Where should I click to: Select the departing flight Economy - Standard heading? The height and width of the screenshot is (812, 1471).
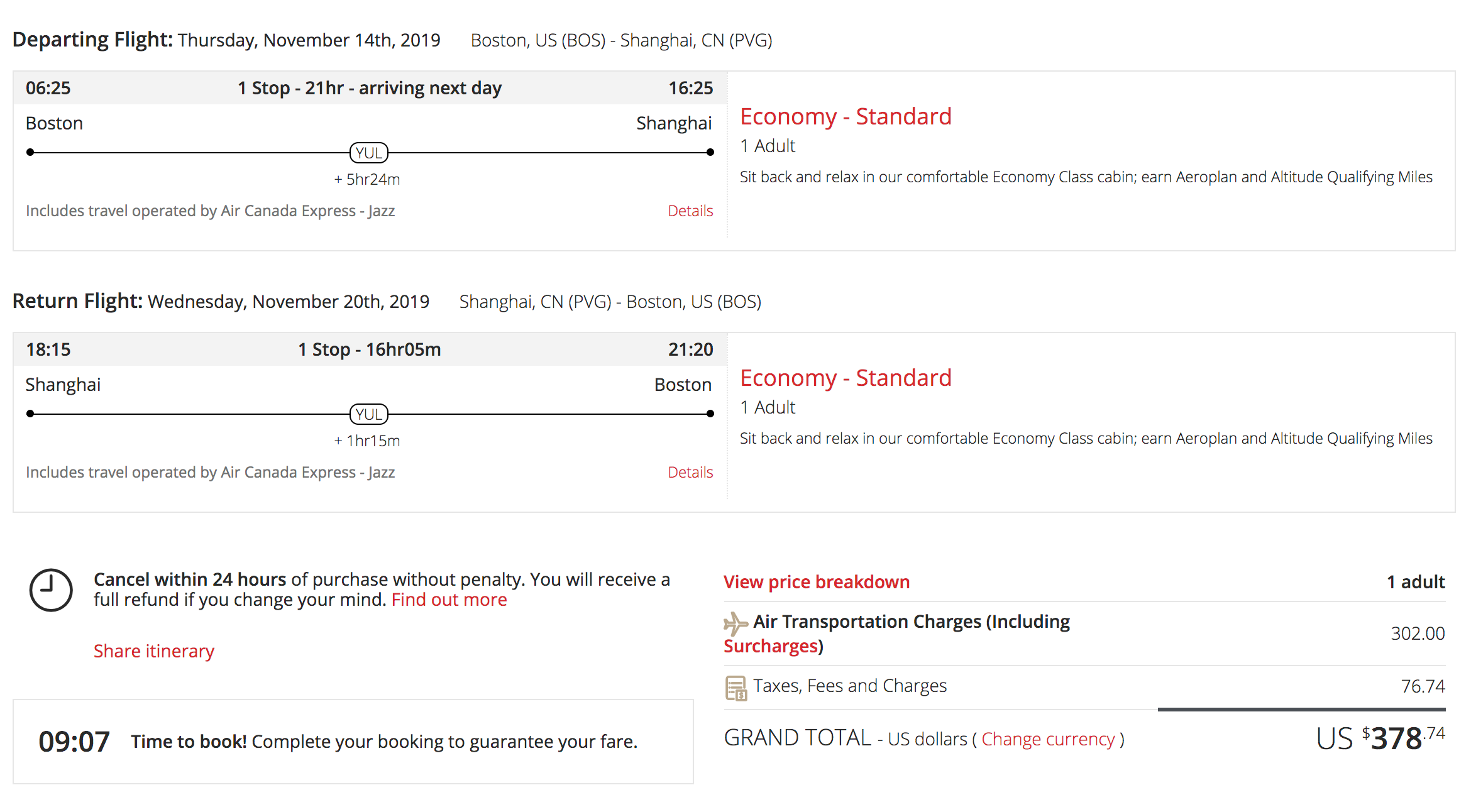[x=846, y=117]
